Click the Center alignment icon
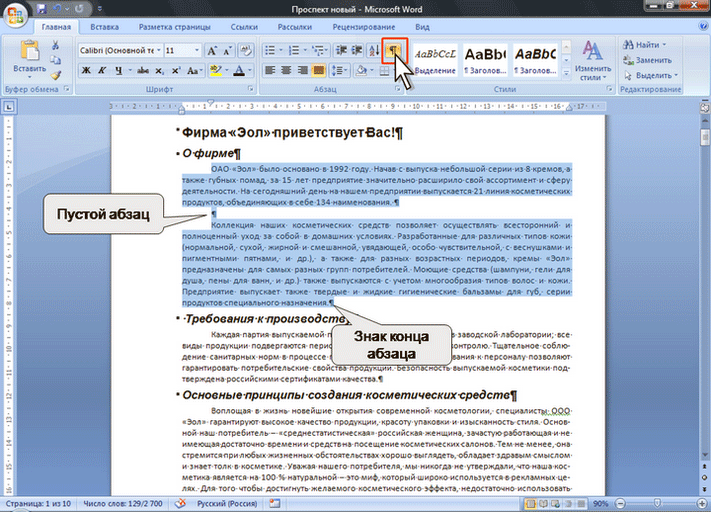This screenshot has height=512, width=711. pos(286,70)
